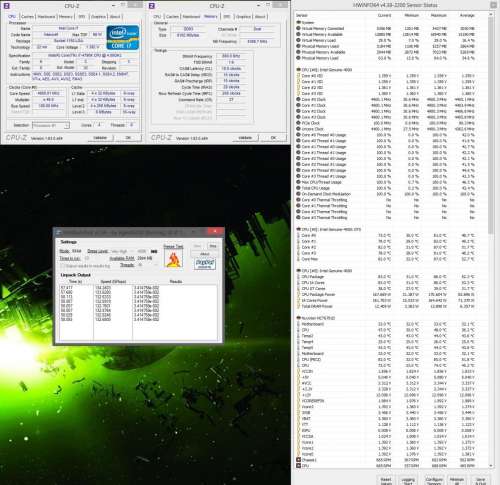Image resolution: width=500 pixels, height=485 pixels.
Task: Click the CPU GT Cores row label
Action: click(x=313, y=289)
